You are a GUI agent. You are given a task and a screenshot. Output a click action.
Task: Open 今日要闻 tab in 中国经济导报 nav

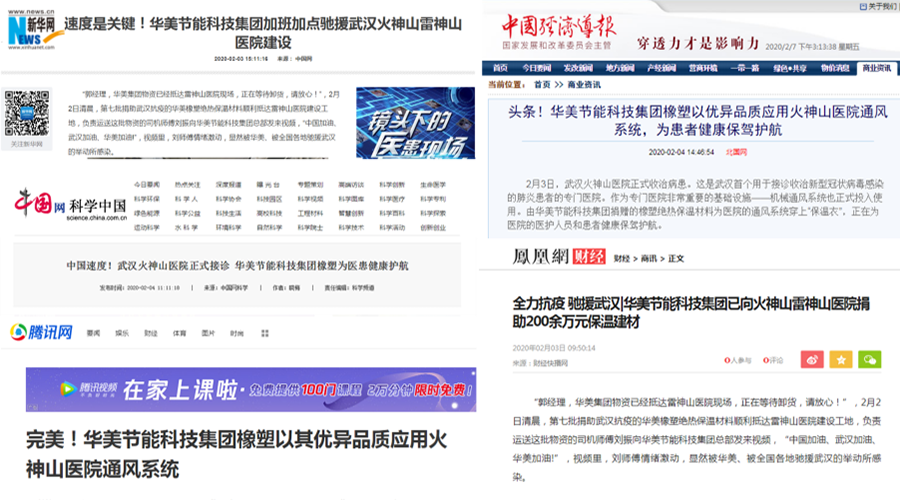pos(537,68)
